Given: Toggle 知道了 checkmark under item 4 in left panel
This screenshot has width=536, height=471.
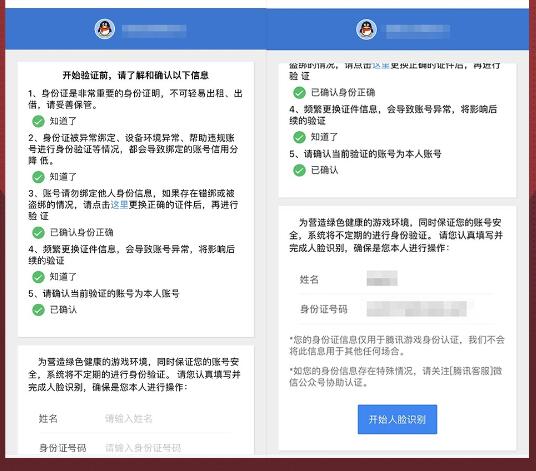Looking at the screenshot, I should pyautogui.click(x=38, y=277).
